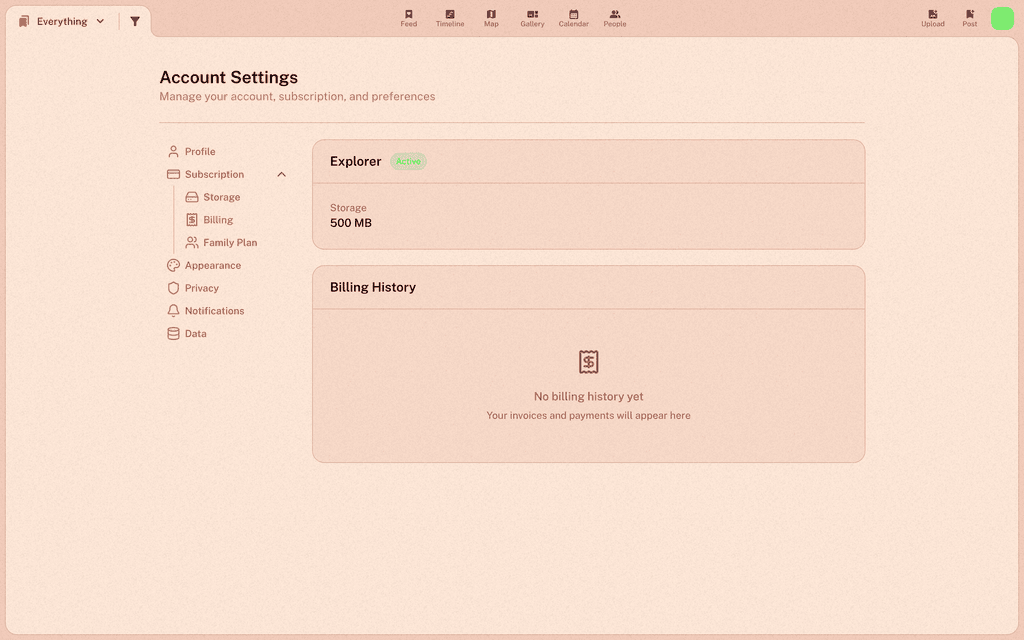The width and height of the screenshot is (1024, 640).
Task: Open the Map view
Action: pyautogui.click(x=491, y=18)
